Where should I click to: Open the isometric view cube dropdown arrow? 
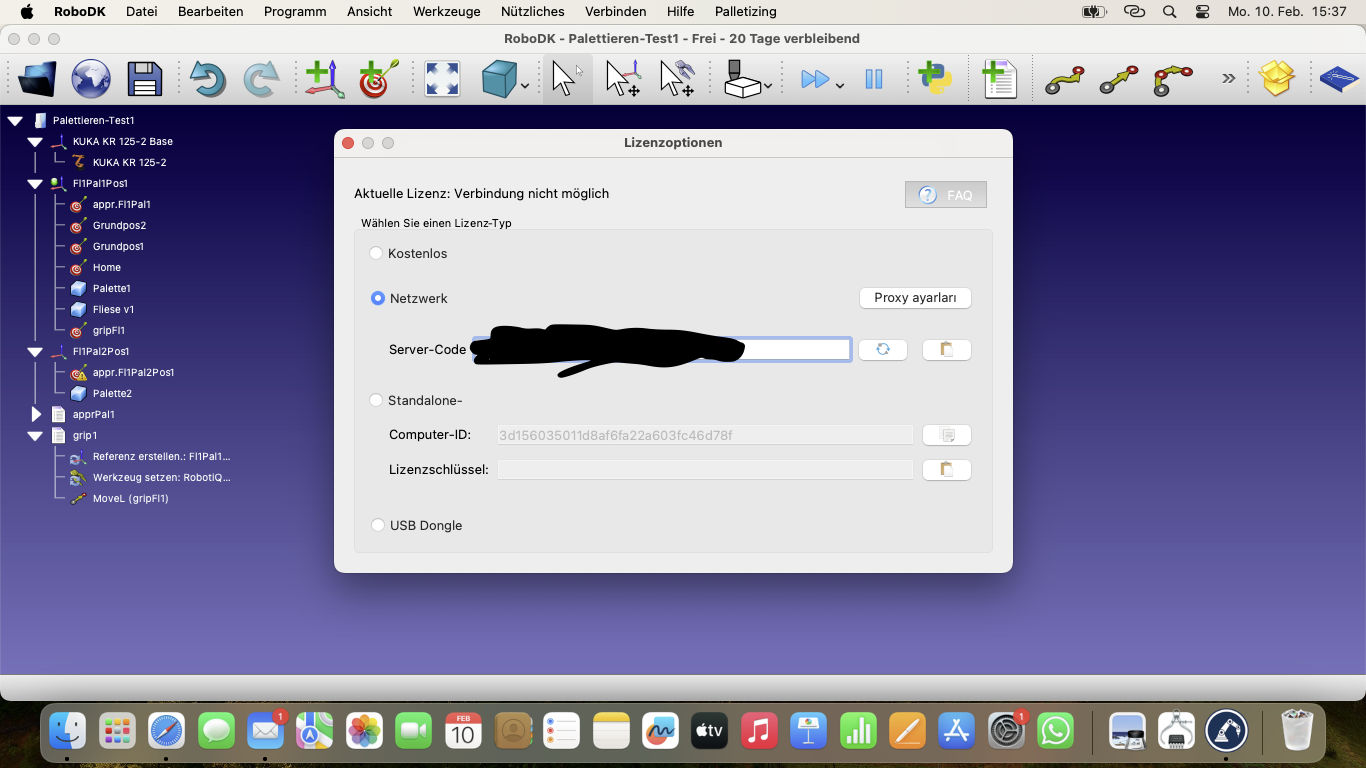525,86
